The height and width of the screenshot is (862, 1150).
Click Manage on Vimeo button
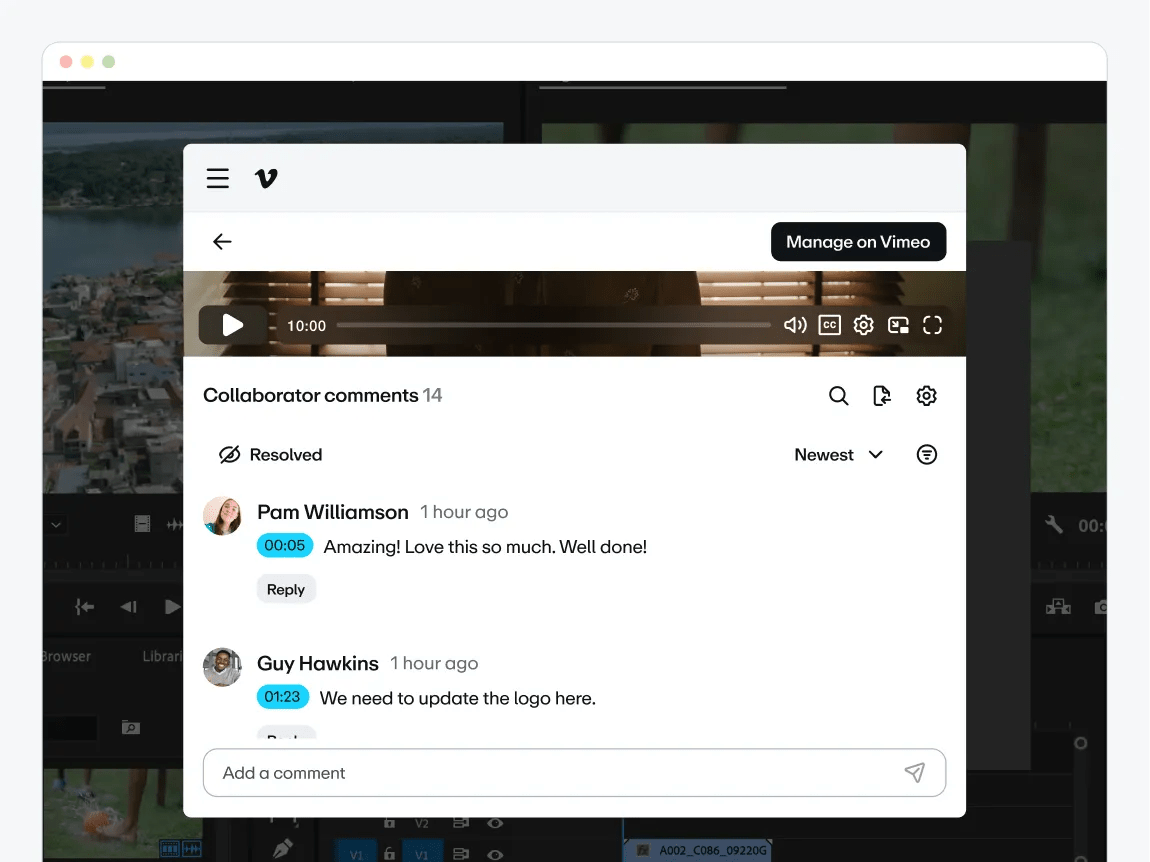tap(858, 241)
